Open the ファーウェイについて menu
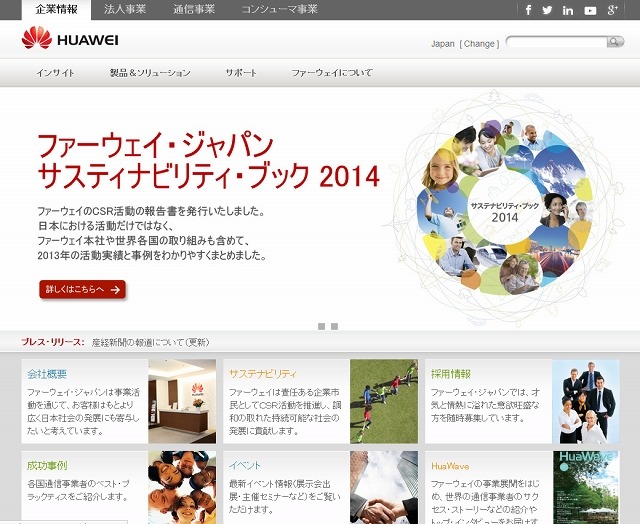 coord(332,73)
